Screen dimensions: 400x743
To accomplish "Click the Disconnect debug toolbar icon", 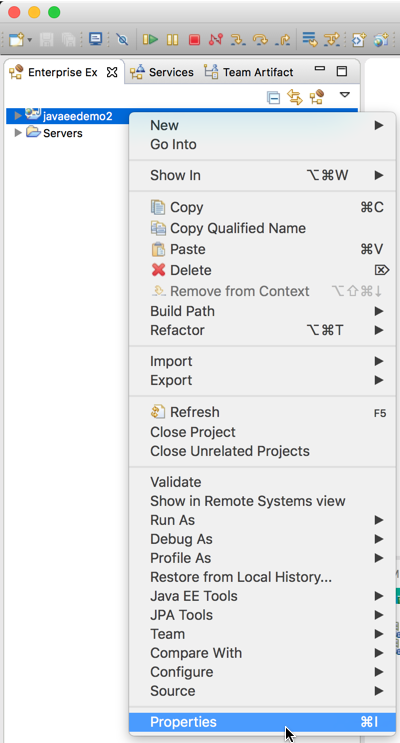I will pyautogui.click(x=216, y=39).
